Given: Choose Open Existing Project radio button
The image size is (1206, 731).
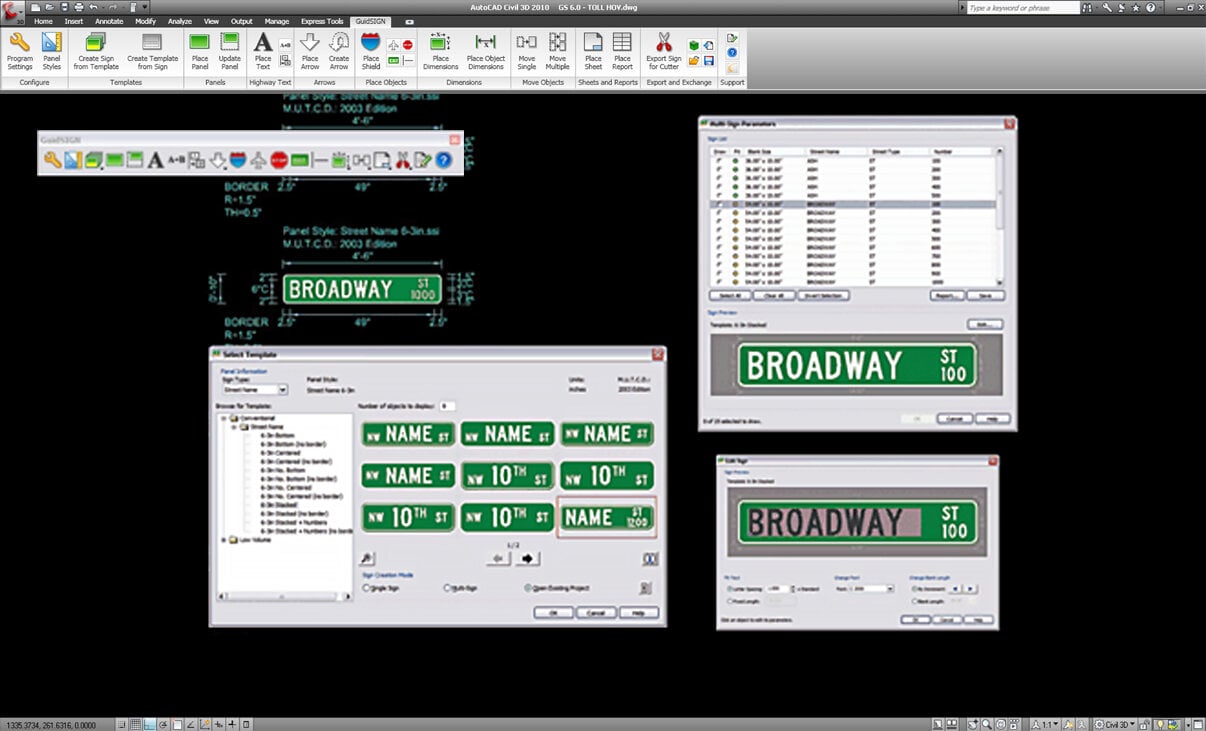Looking at the screenshot, I should tap(528, 588).
